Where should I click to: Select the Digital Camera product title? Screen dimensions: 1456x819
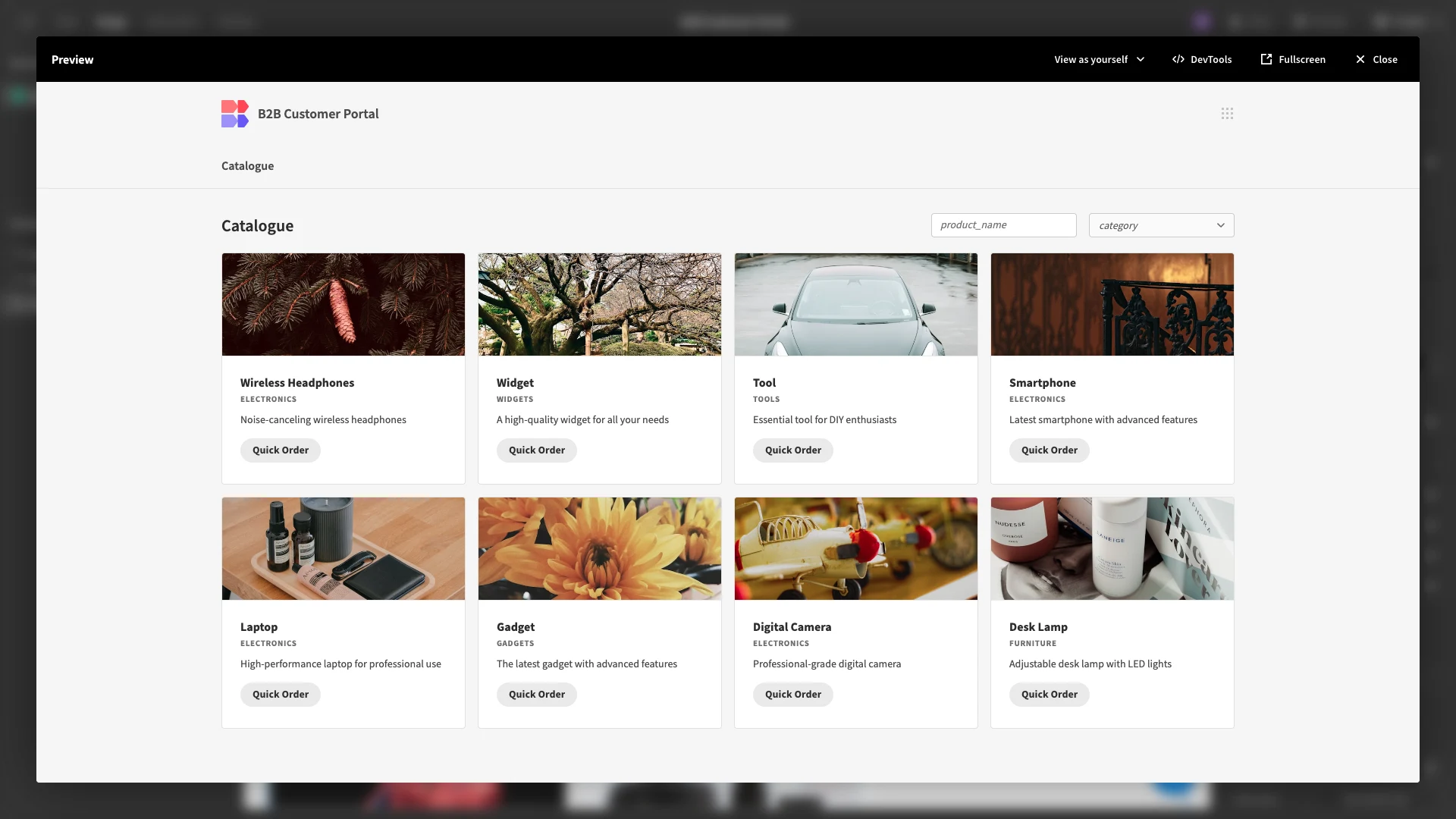click(x=792, y=627)
